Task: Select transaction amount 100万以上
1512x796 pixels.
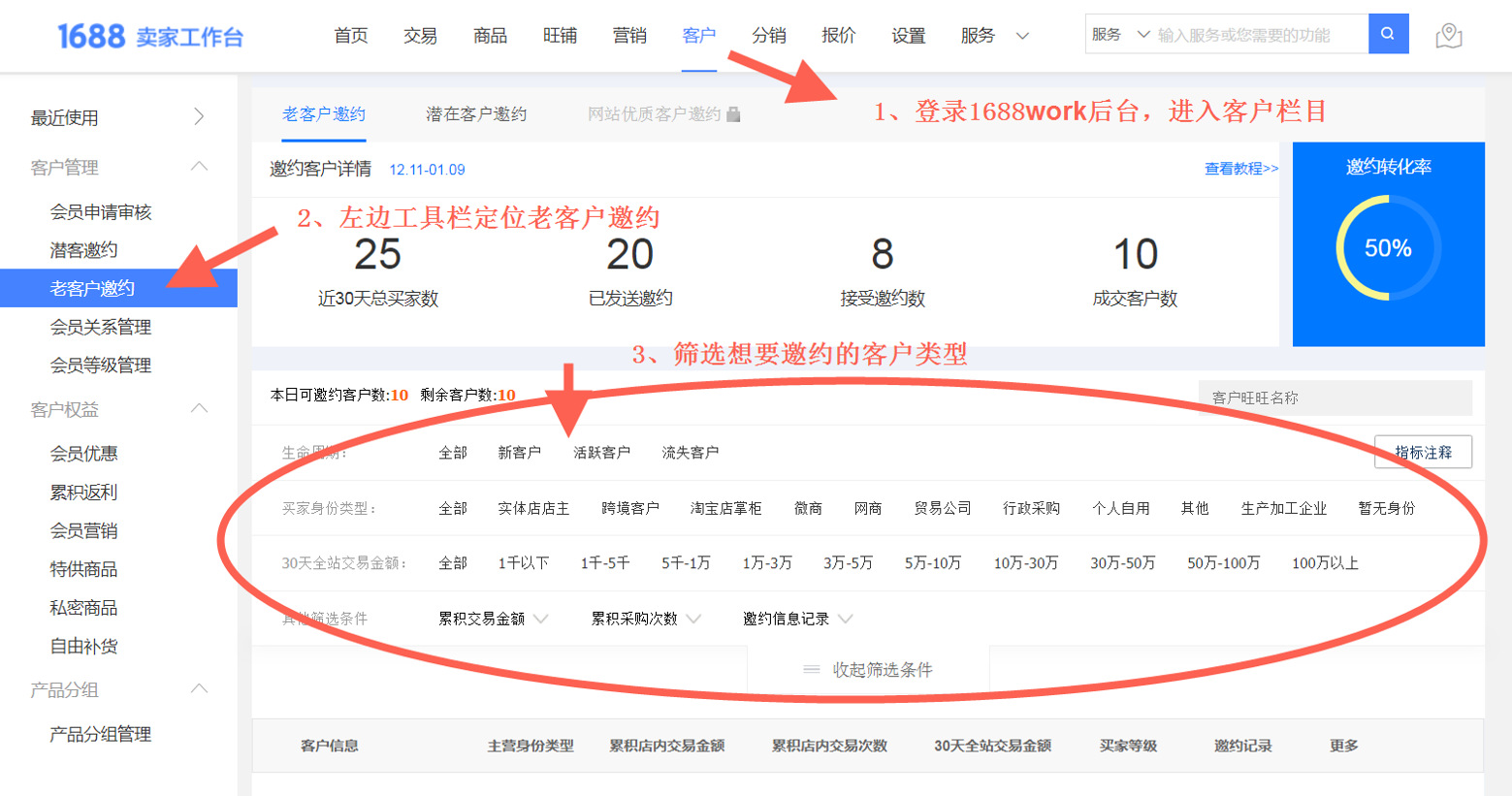Action: click(1325, 563)
